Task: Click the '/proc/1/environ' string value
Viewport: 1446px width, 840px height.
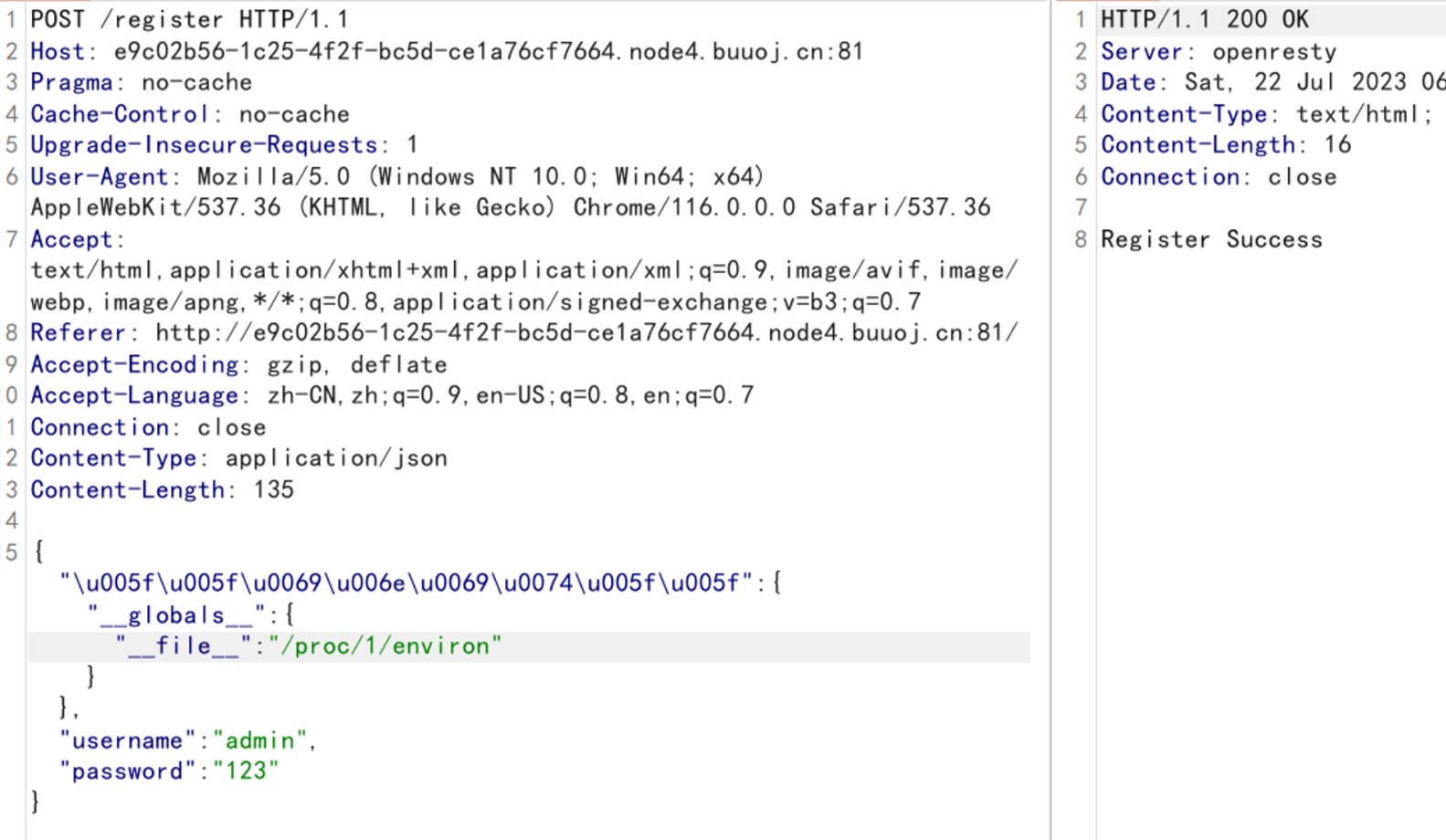Action: click(385, 646)
